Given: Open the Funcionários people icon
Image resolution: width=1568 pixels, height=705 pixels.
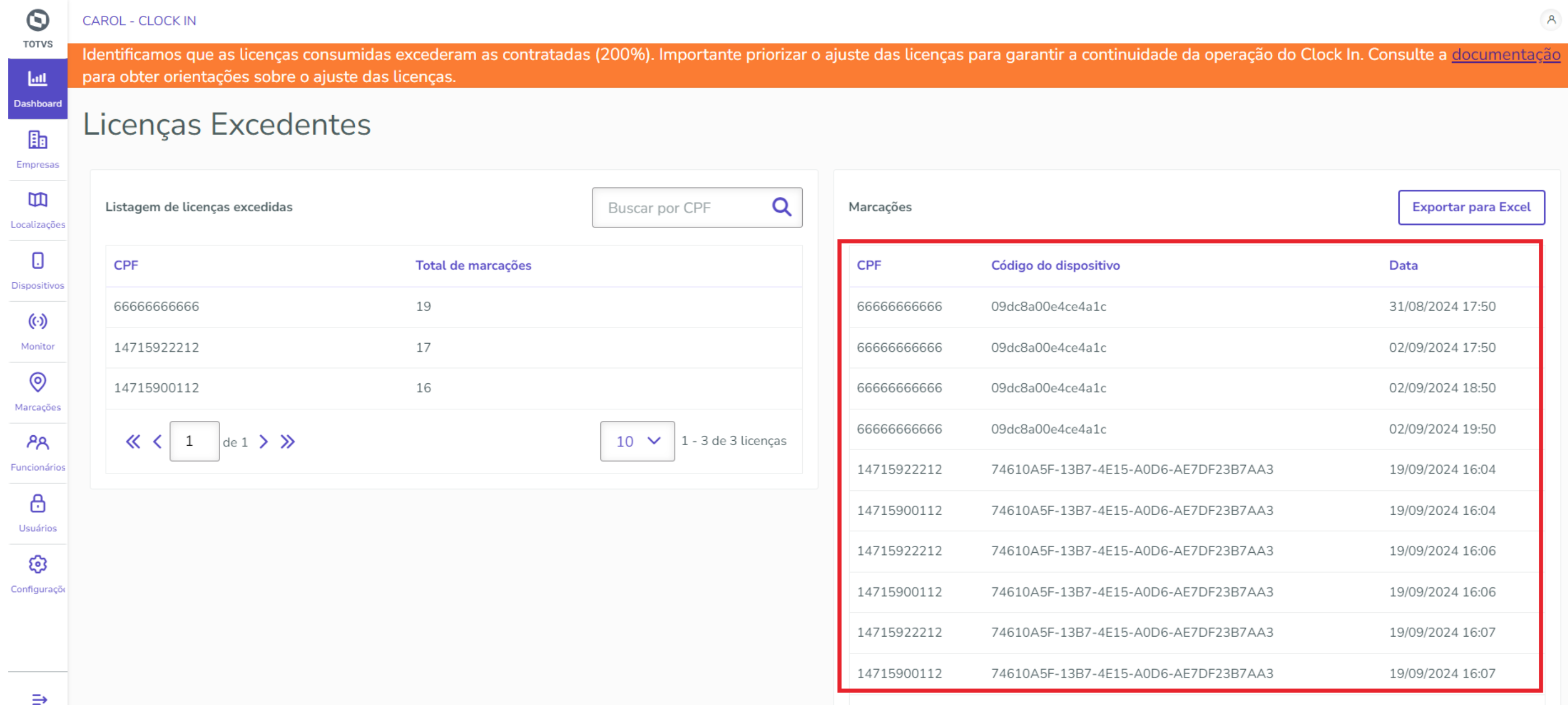Looking at the screenshot, I should (38, 442).
